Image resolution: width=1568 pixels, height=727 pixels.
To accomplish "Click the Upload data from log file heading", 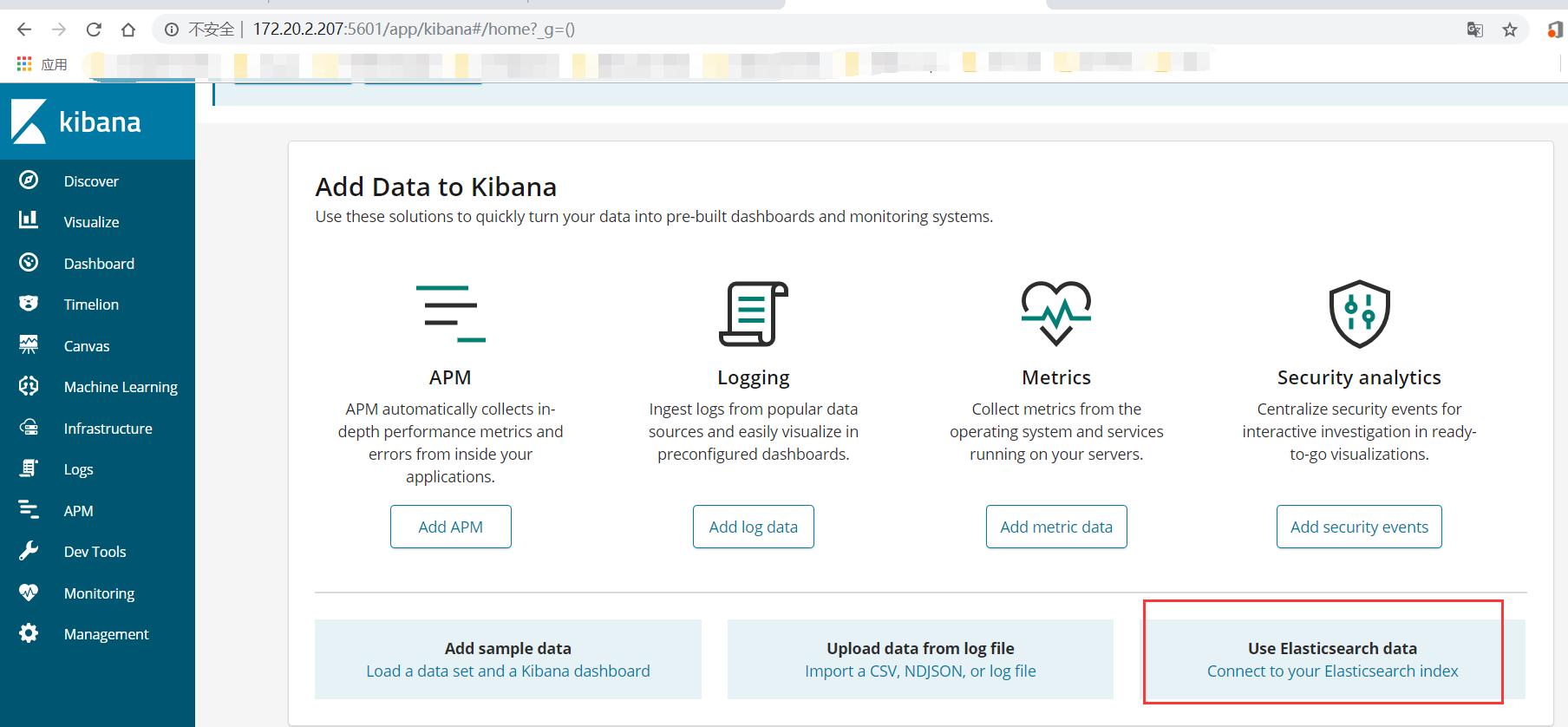I will tap(920, 648).
